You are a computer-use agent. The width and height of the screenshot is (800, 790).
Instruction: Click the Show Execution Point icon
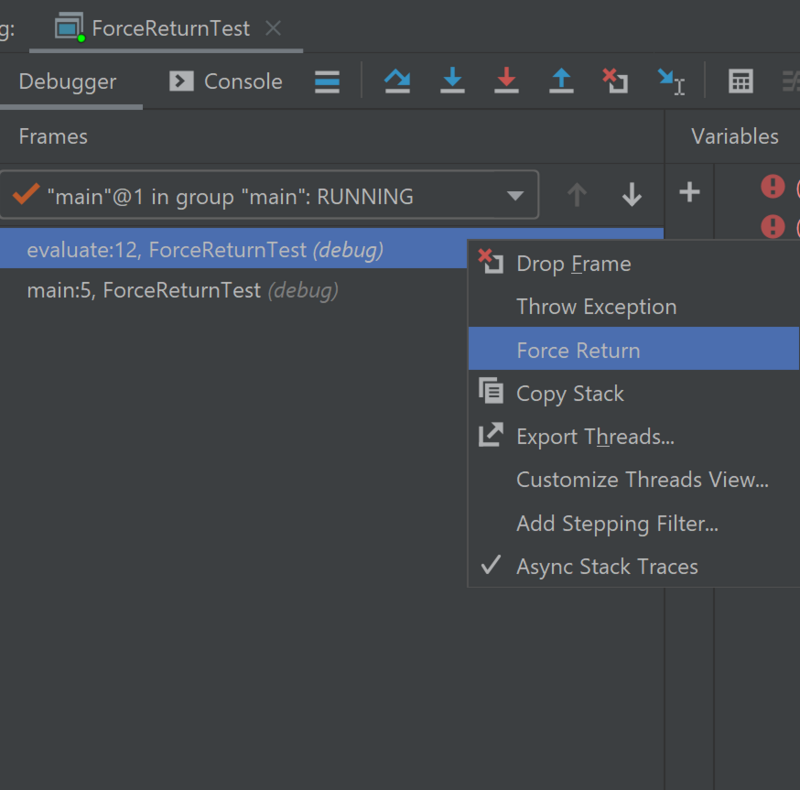coord(327,81)
